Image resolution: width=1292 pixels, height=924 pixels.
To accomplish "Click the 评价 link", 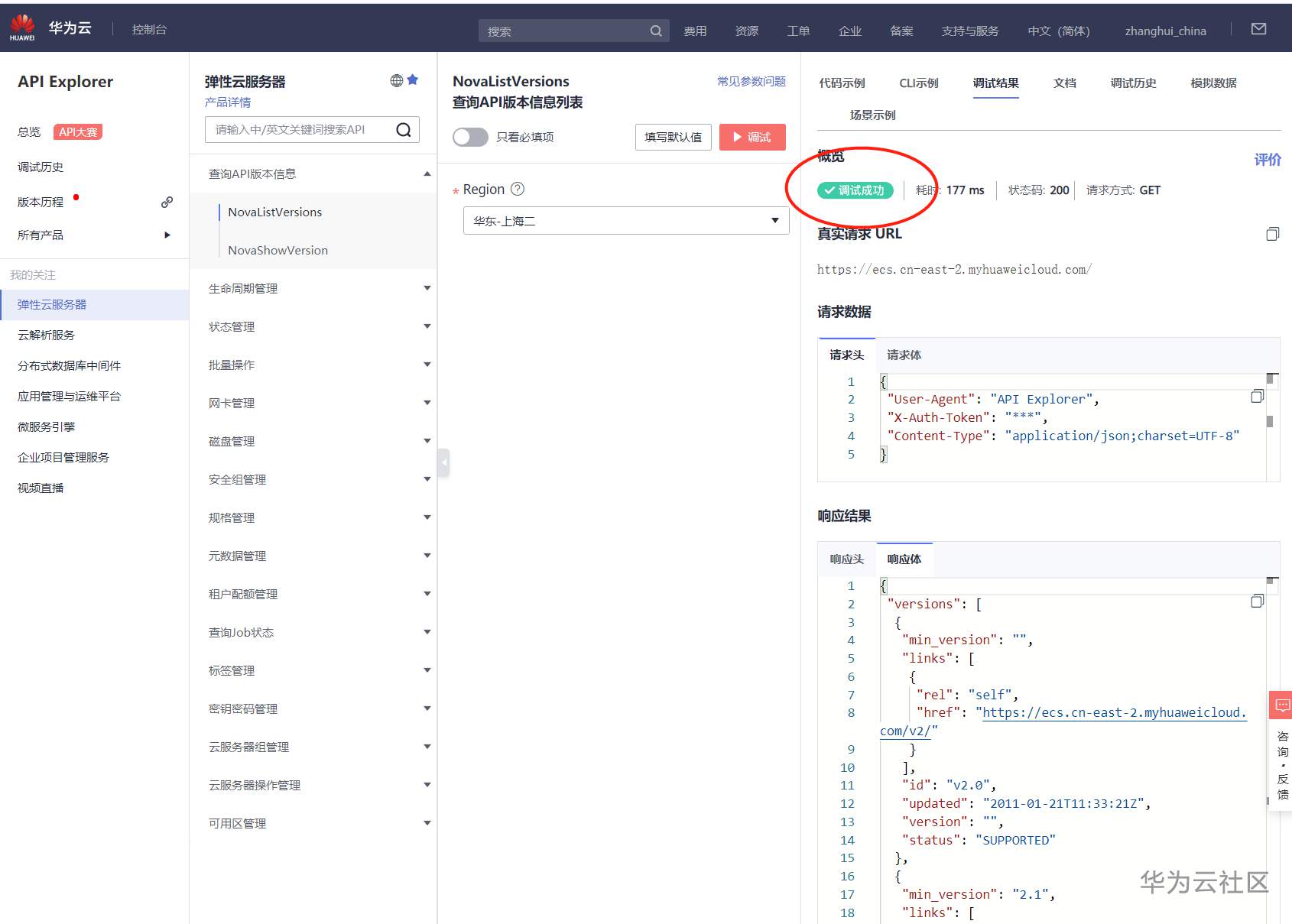I will pyautogui.click(x=1268, y=160).
